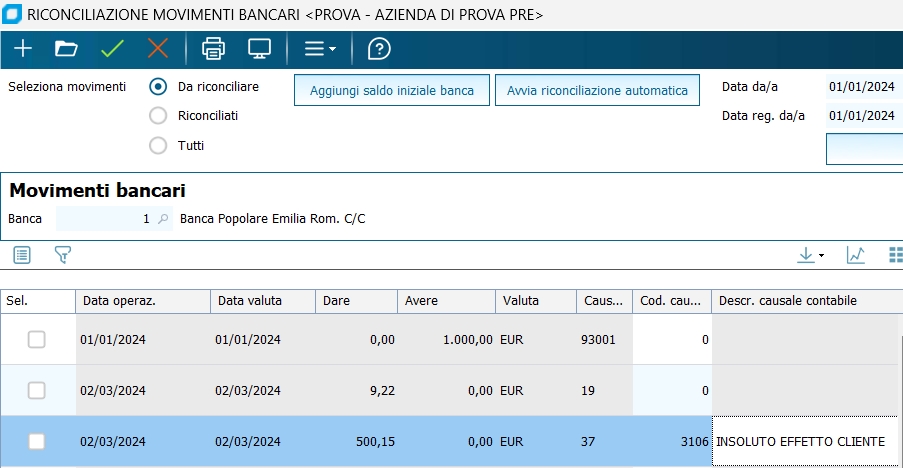Open the download arrow dropdown
This screenshot has width=903, height=468.
[x=810, y=255]
